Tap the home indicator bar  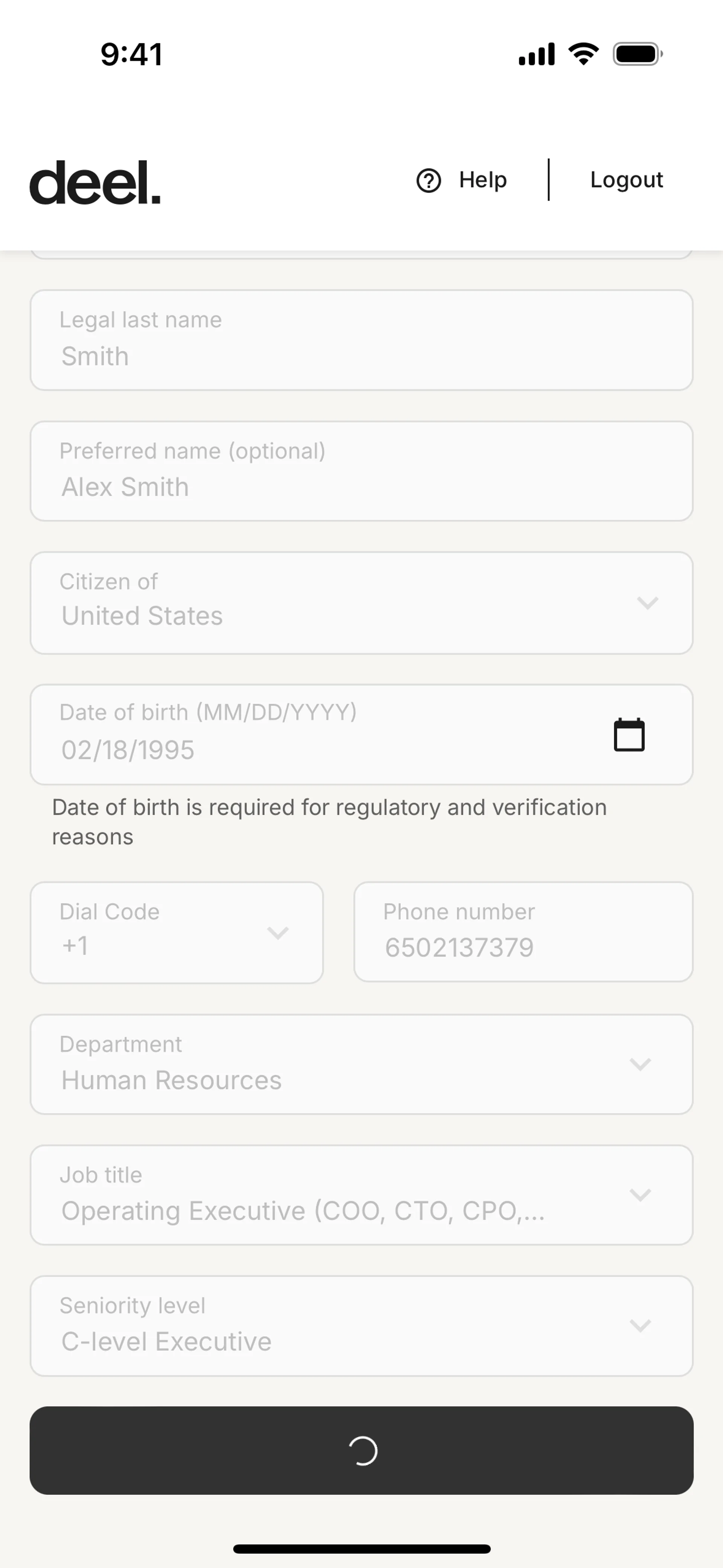(x=361, y=1548)
